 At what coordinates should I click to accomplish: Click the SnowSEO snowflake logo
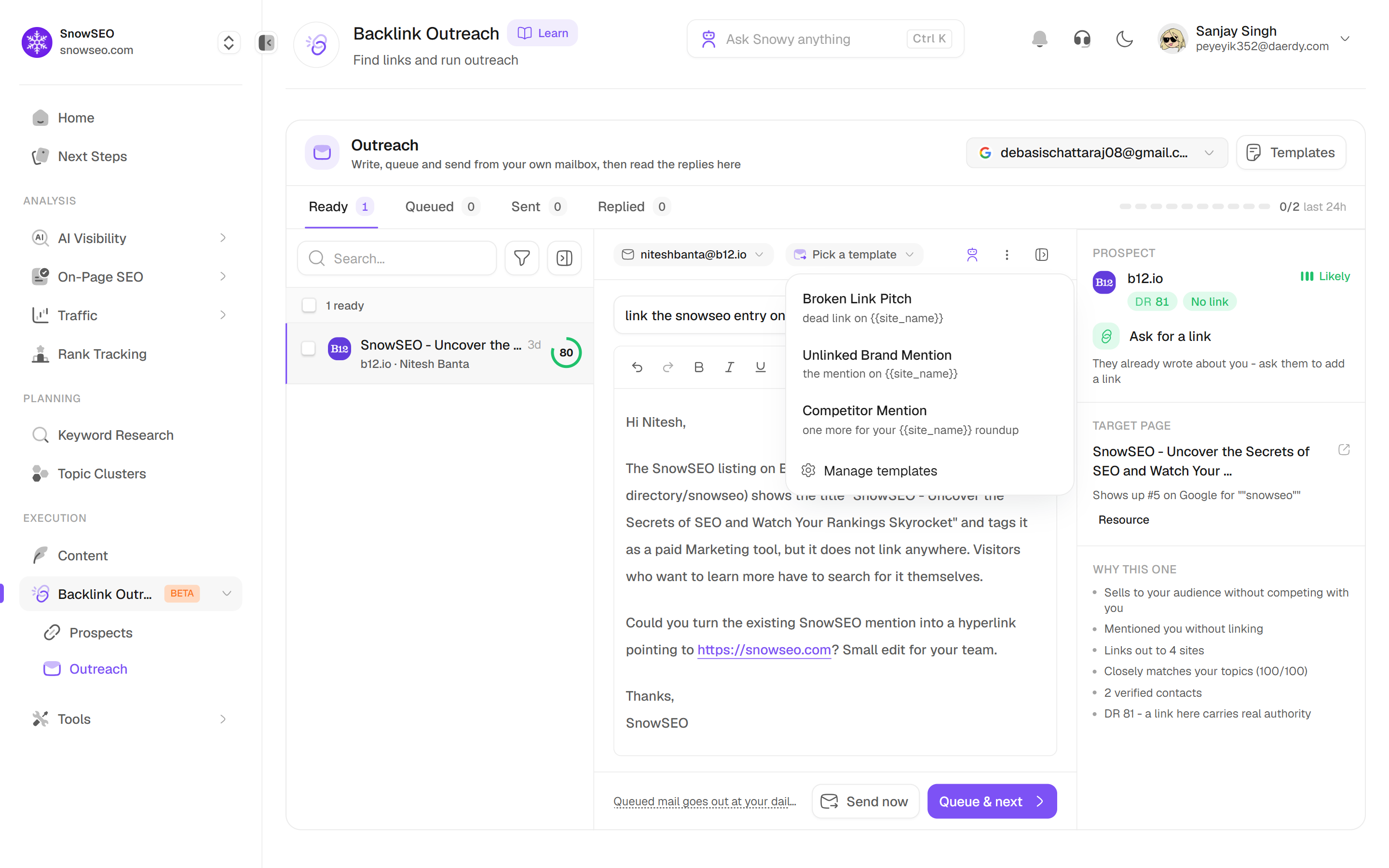(x=37, y=42)
